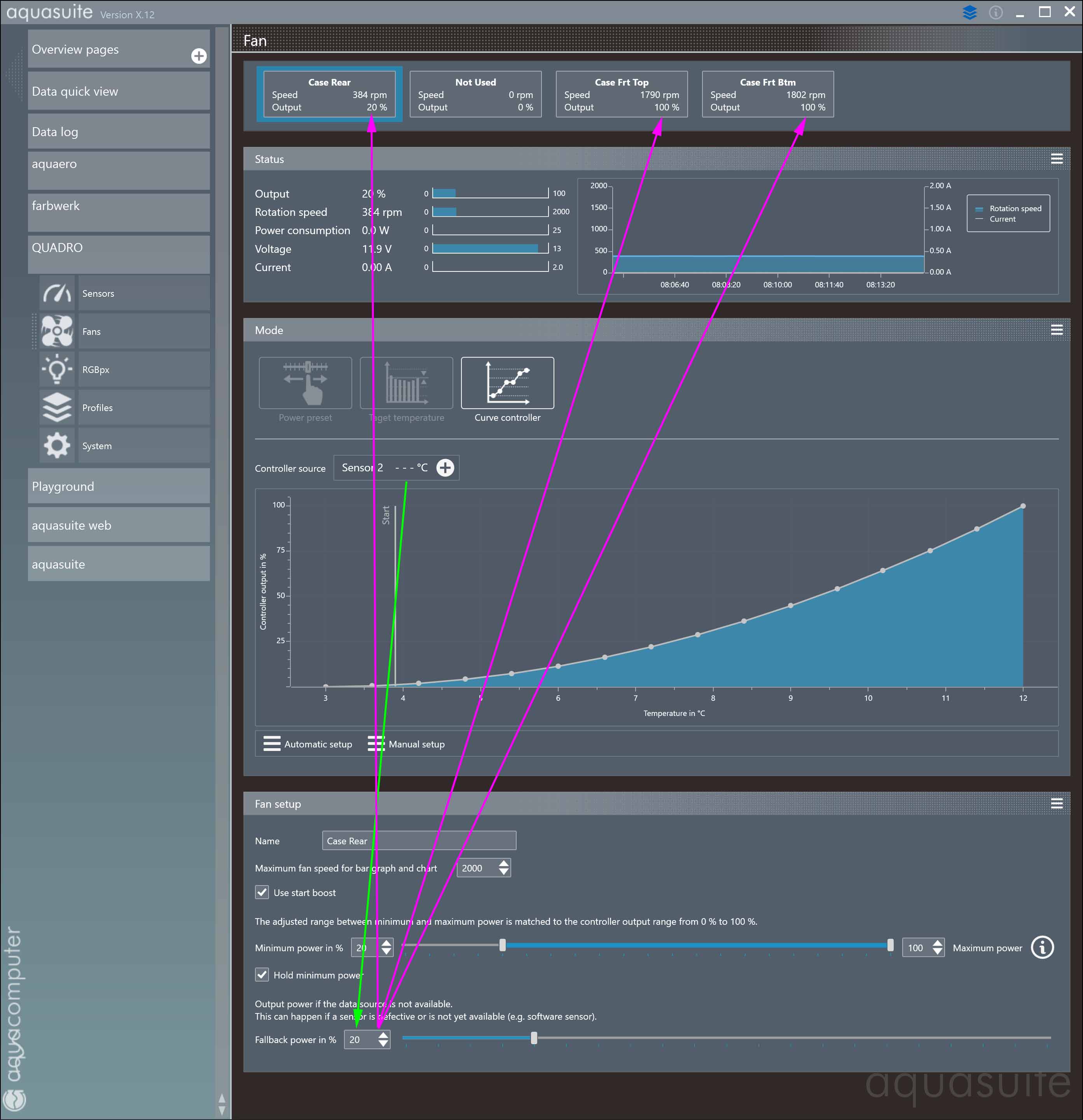Click the RGBpx light bulb icon
The image size is (1083, 1120).
pos(57,370)
